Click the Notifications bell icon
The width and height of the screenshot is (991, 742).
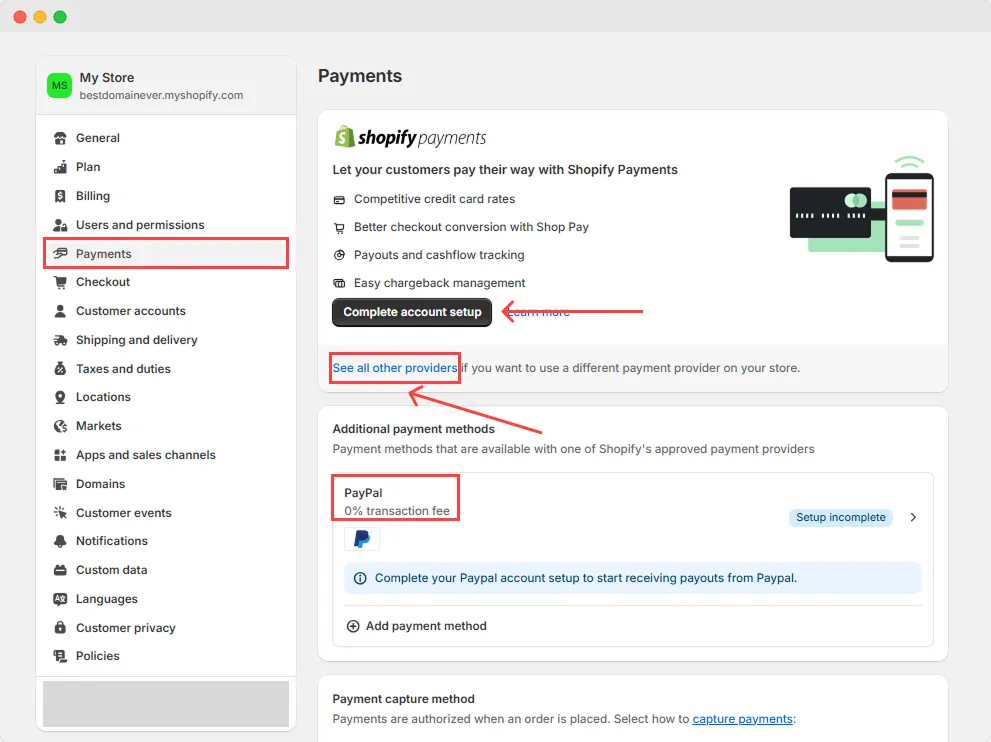click(60, 541)
